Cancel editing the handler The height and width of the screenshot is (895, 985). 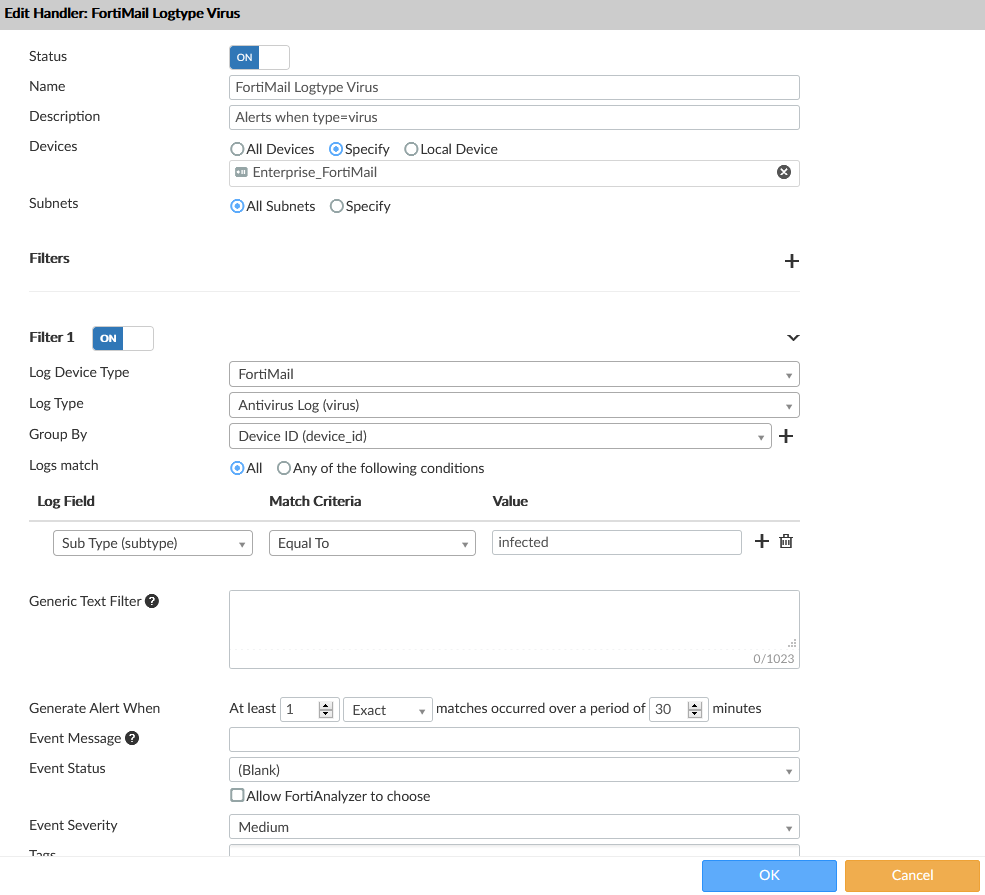911,875
